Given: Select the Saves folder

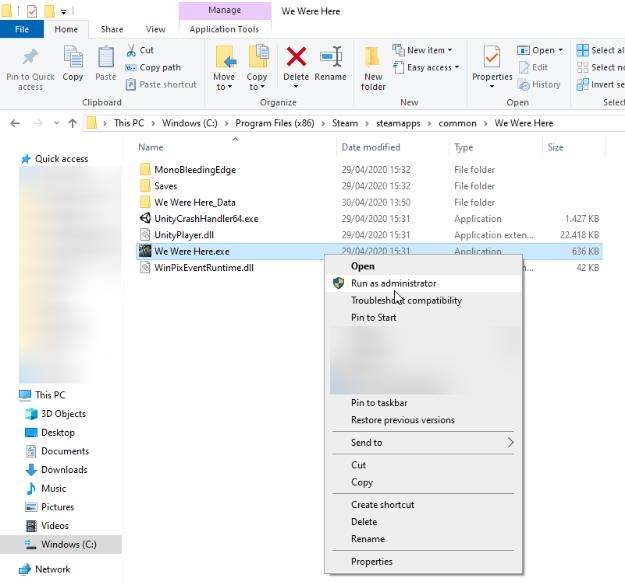Looking at the screenshot, I should [165, 186].
